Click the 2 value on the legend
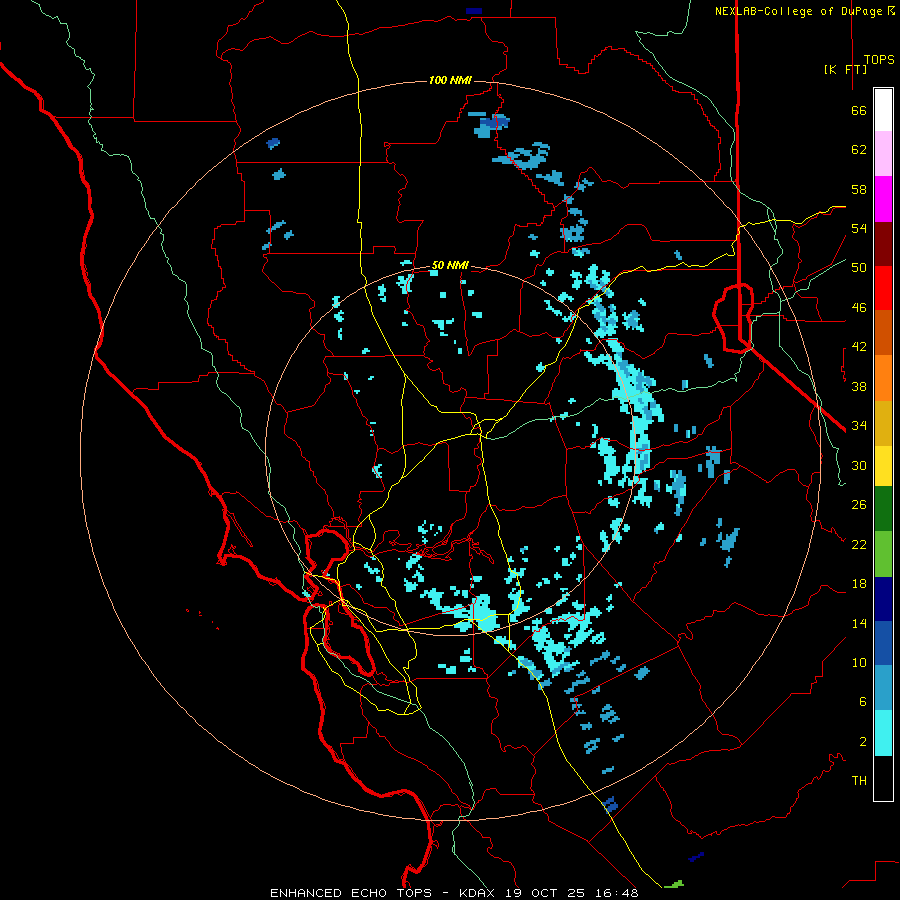This screenshot has width=900, height=900. (862, 742)
